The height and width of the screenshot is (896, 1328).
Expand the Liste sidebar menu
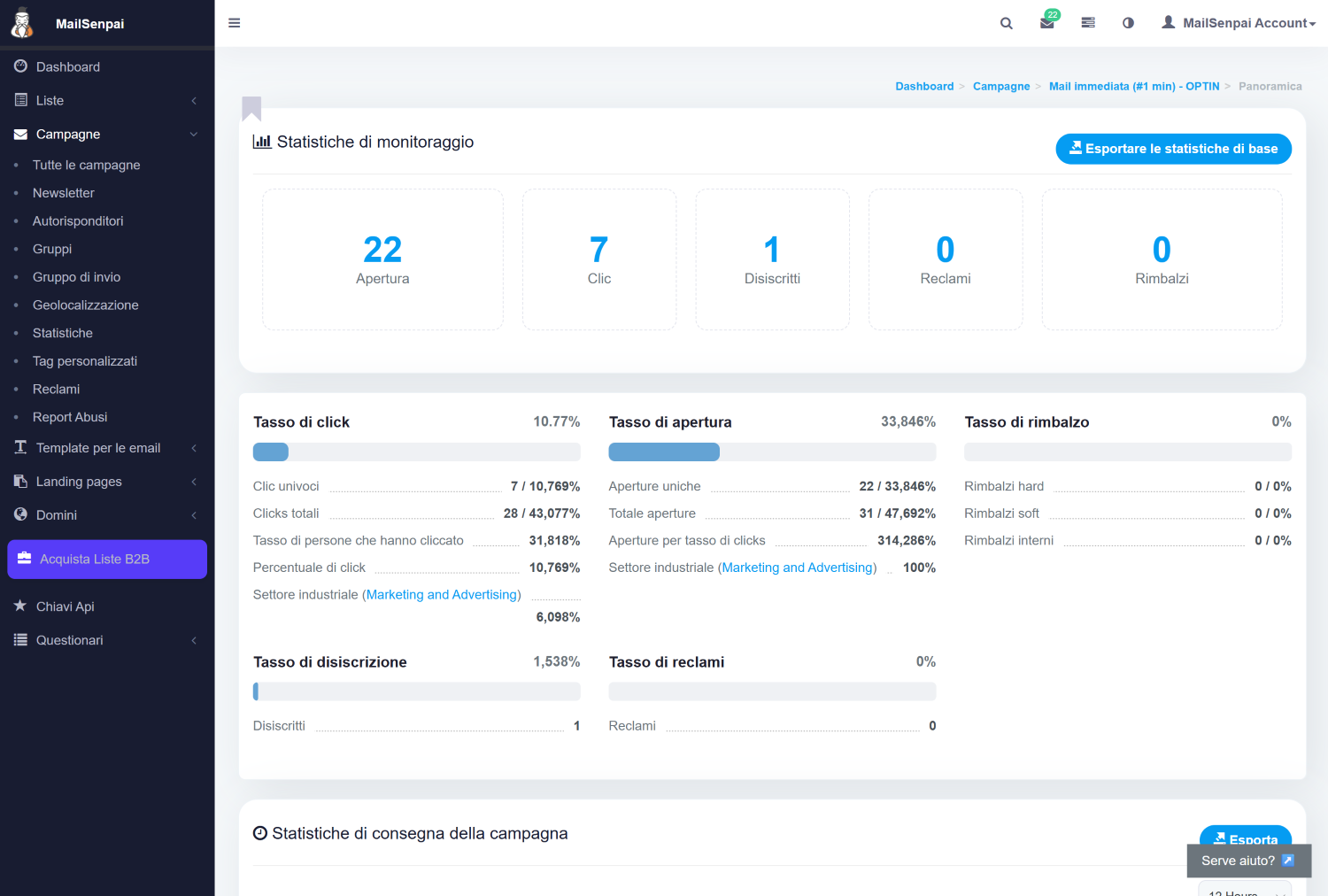[106, 100]
